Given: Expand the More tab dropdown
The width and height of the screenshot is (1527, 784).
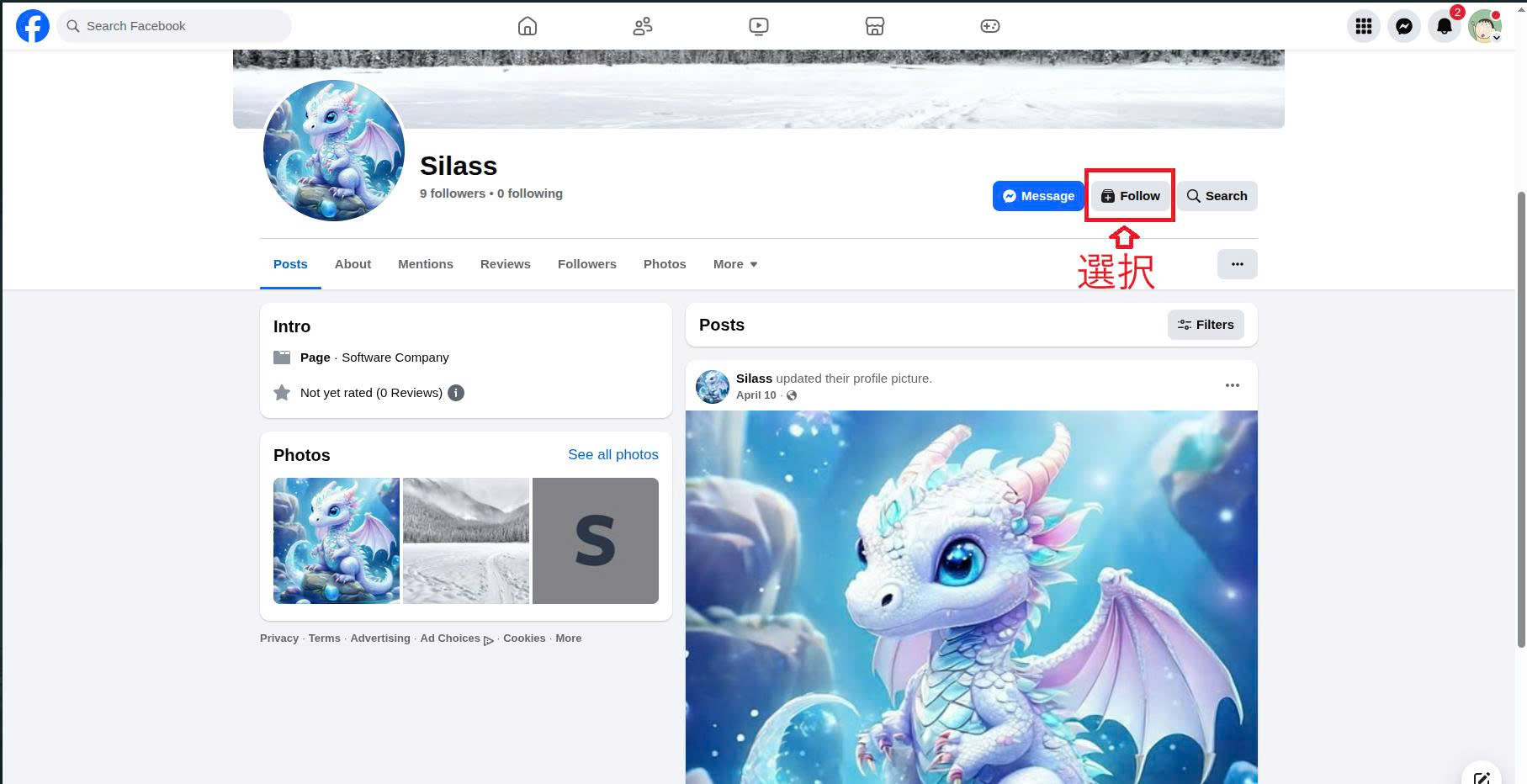Looking at the screenshot, I should coord(734,264).
